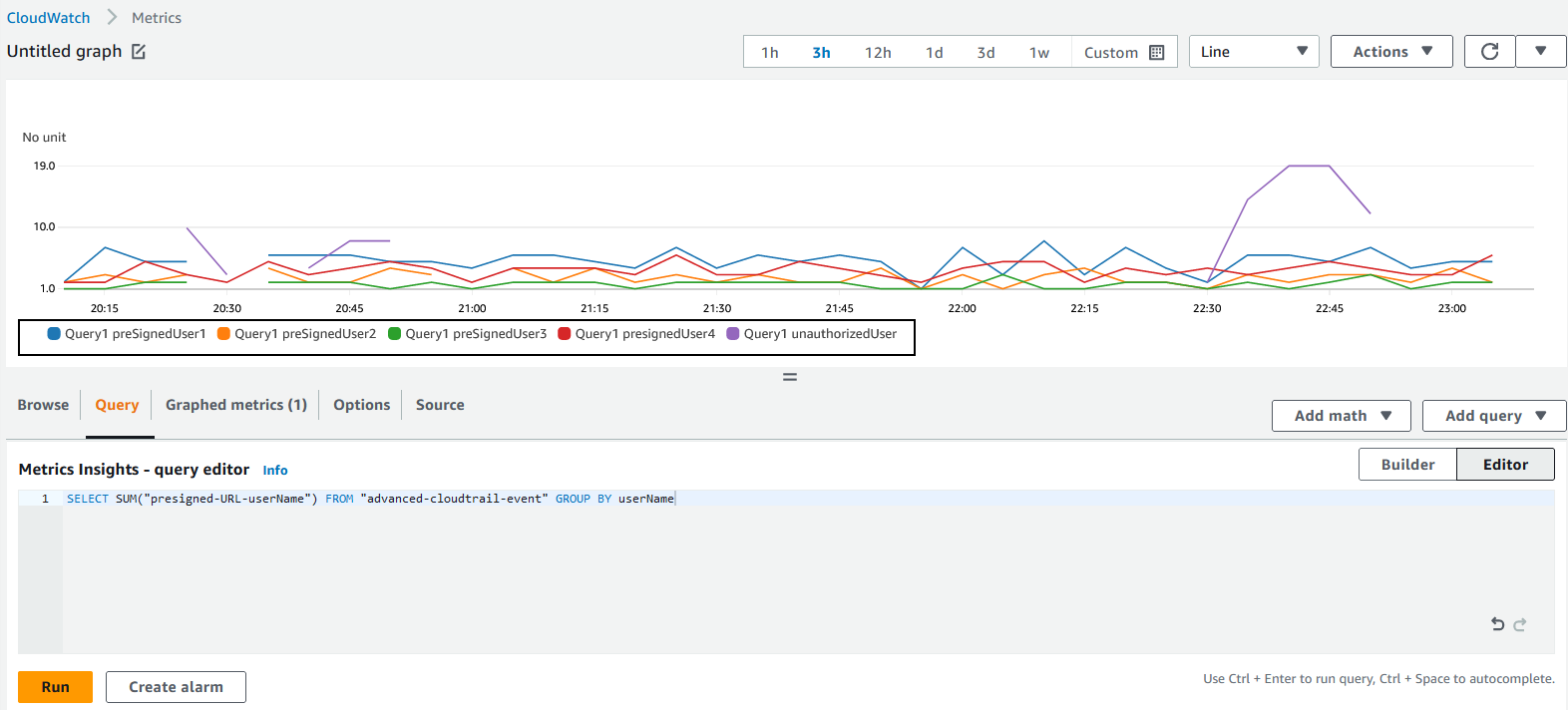Open the Graphed metrics (1) tab

(236, 405)
